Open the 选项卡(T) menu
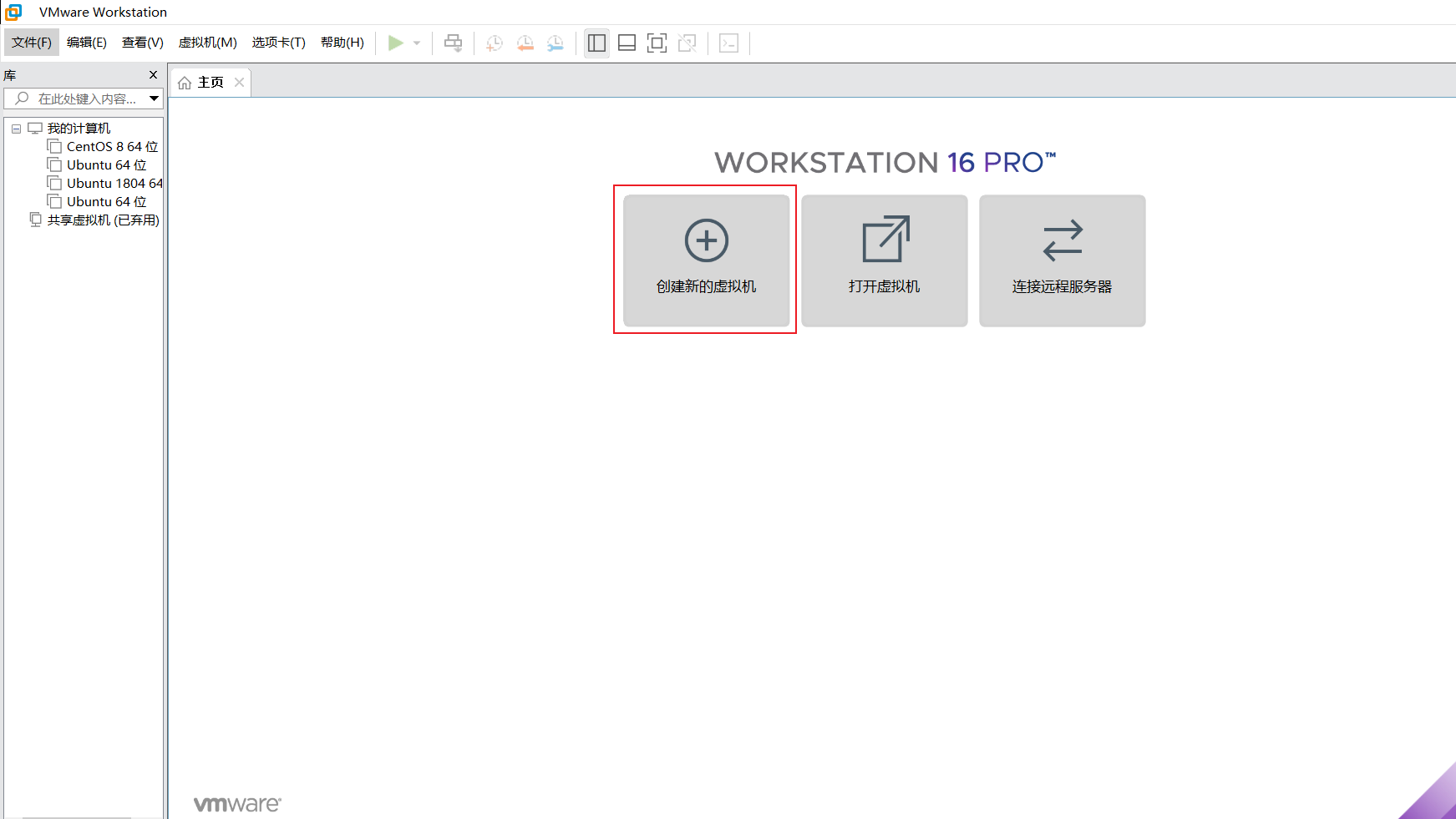The height and width of the screenshot is (819, 1456). (279, 43)
